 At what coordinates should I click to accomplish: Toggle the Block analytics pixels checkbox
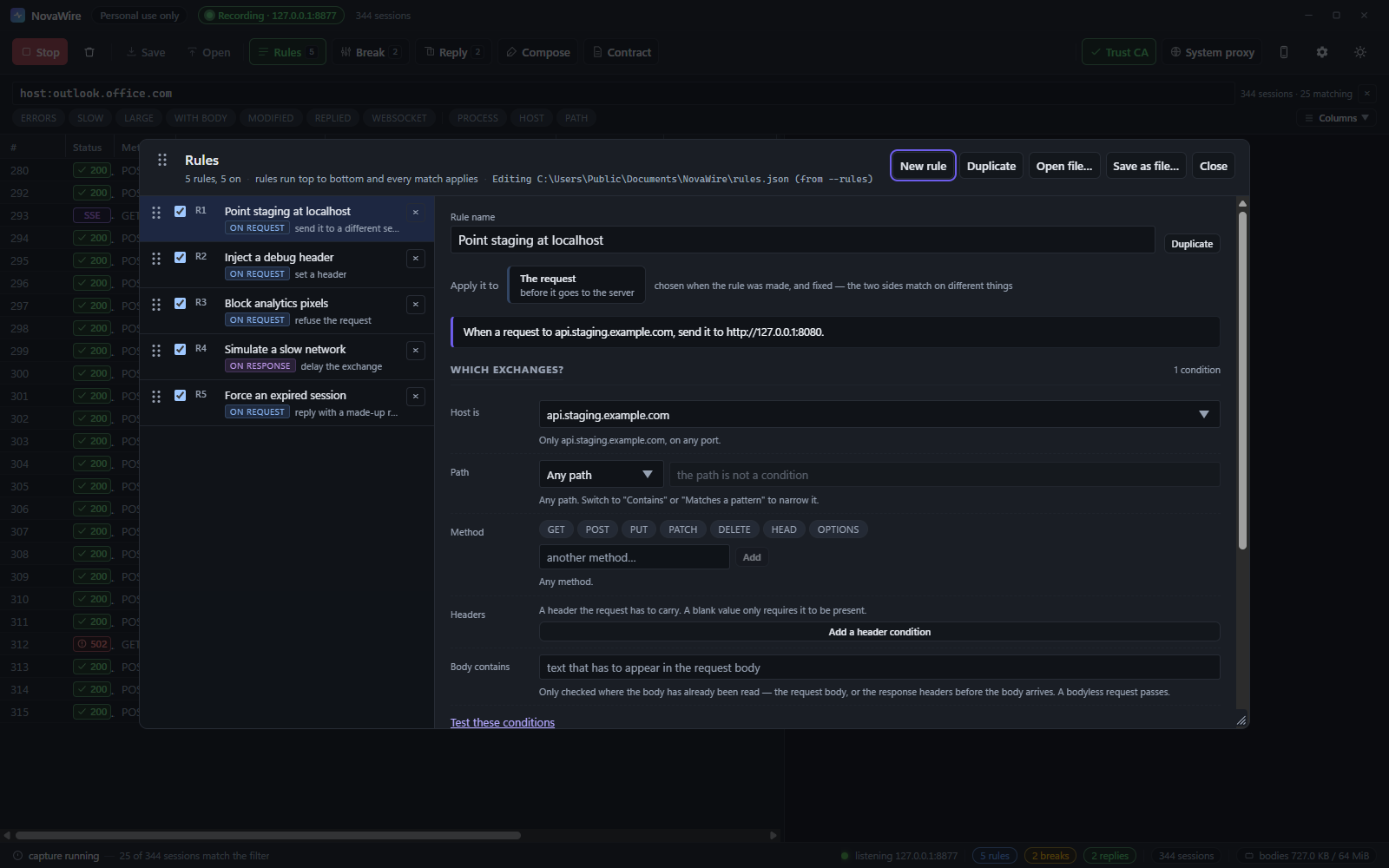[181, 303]
